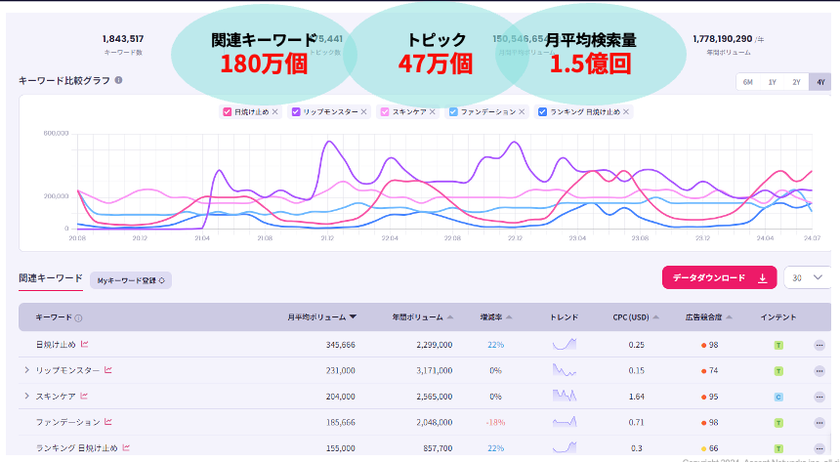Viewport: 840px width, 462px height.
Task: Click the 1,843,517 keyword count
Action: pyautogui.click(x=123, y=39)
